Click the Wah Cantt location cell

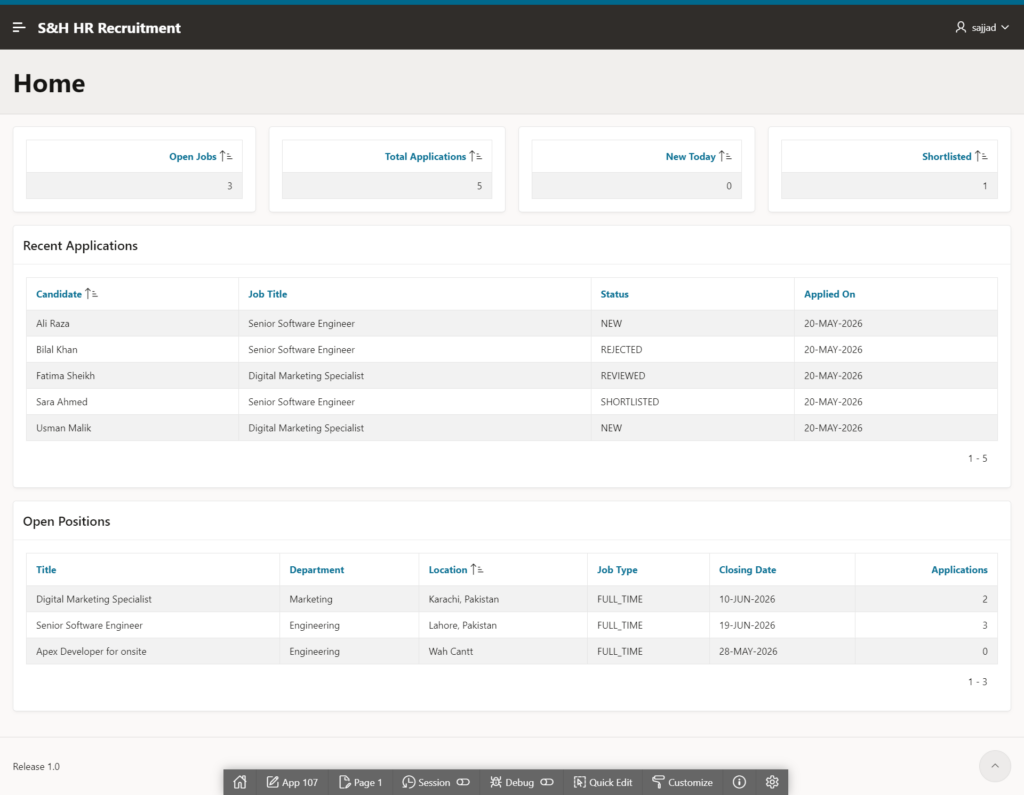[x=503, y=651]
